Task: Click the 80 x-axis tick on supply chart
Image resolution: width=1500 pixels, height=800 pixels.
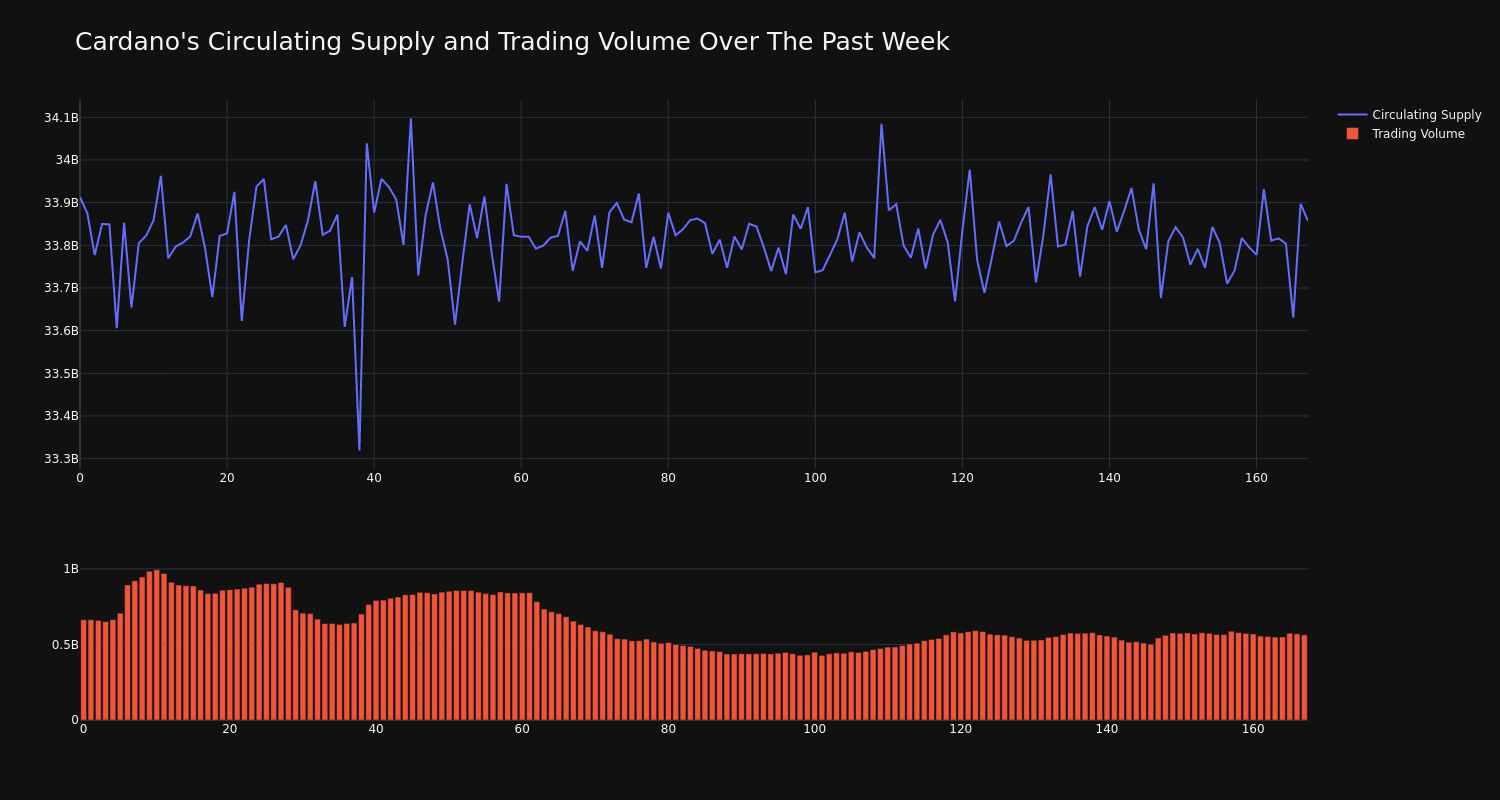Action: click(668, 478)
